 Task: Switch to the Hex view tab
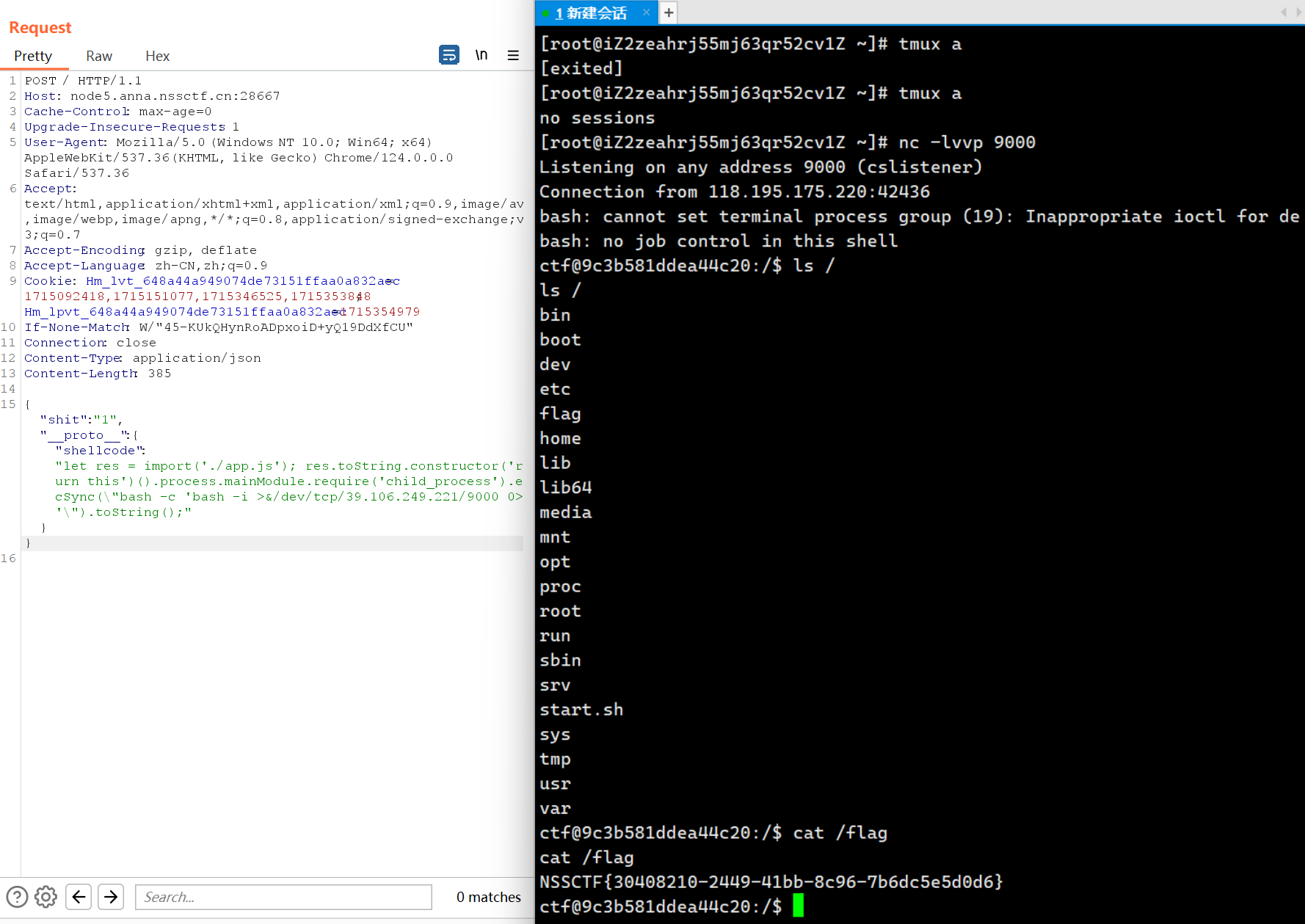tap(157, 56)
